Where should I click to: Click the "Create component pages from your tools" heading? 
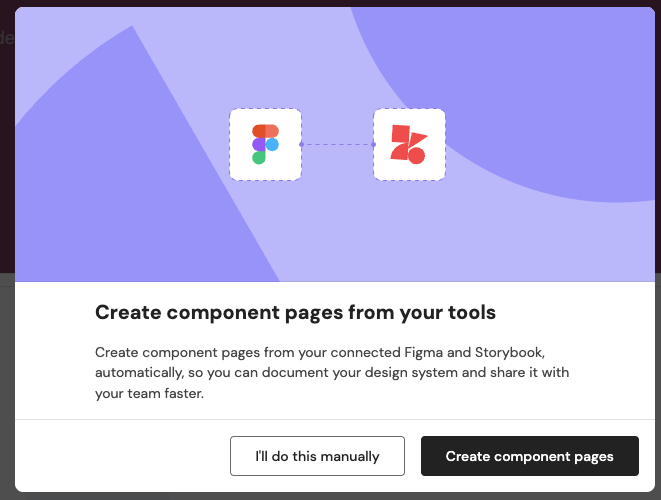click(295, 313)
